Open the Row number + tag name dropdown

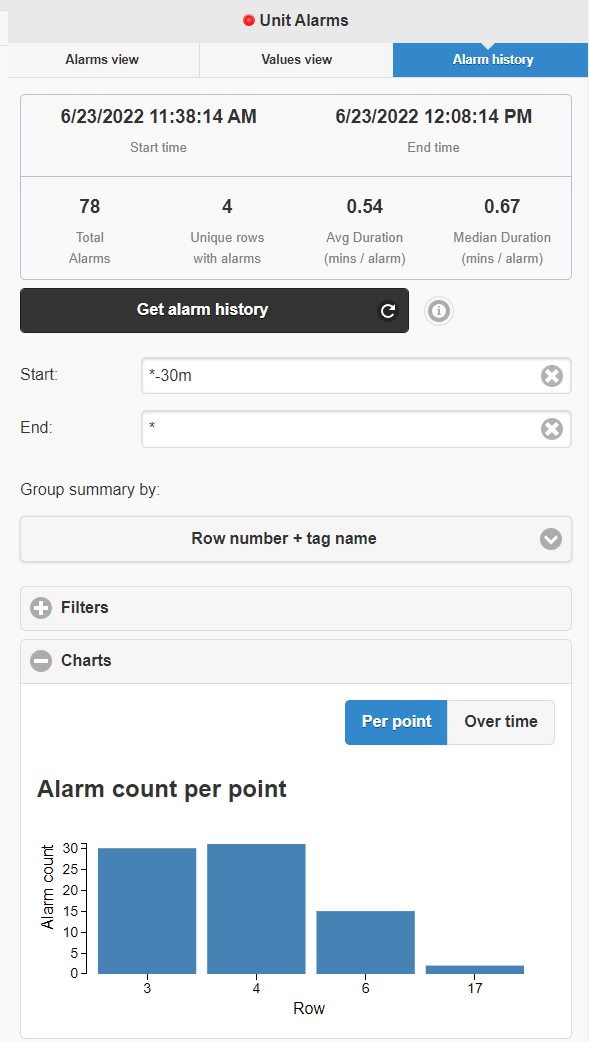point(296,539)
